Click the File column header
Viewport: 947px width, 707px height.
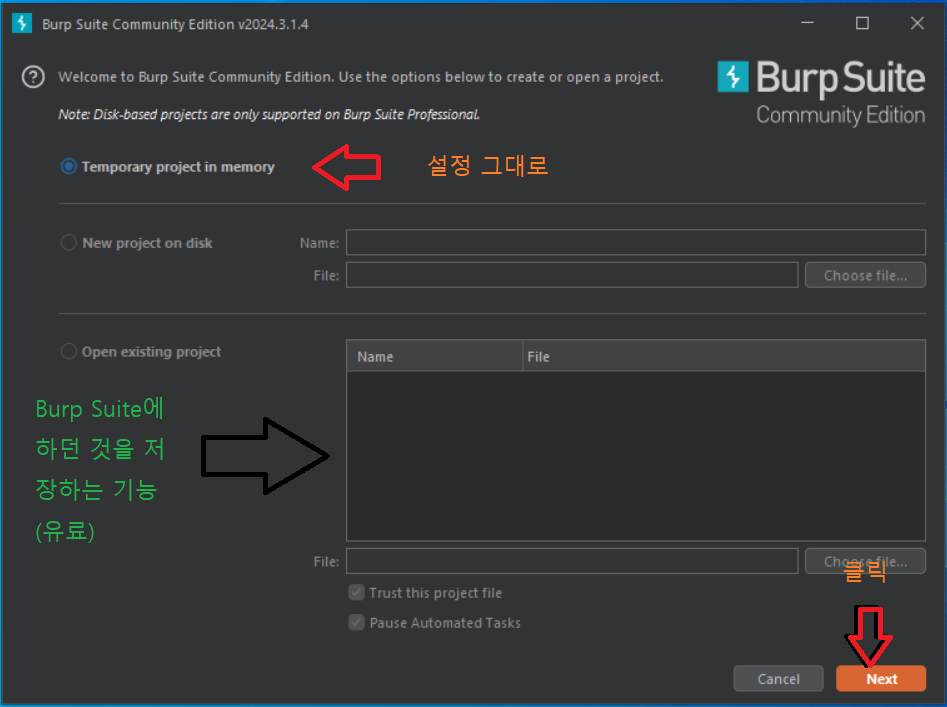coord(724,356)
